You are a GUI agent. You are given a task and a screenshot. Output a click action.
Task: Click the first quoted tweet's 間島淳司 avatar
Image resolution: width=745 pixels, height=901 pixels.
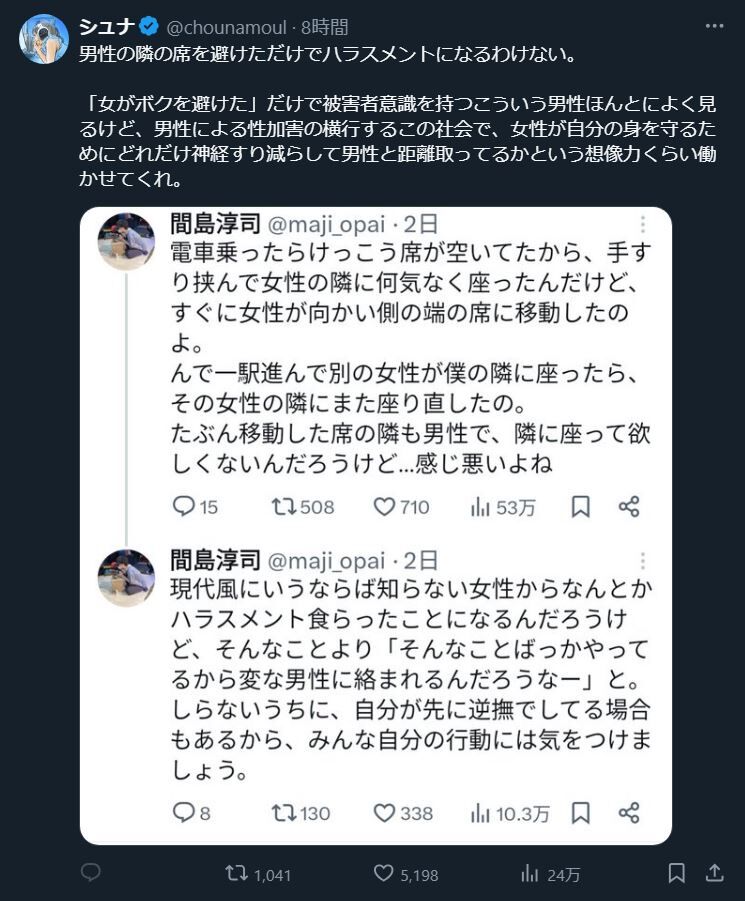point(126,241)
